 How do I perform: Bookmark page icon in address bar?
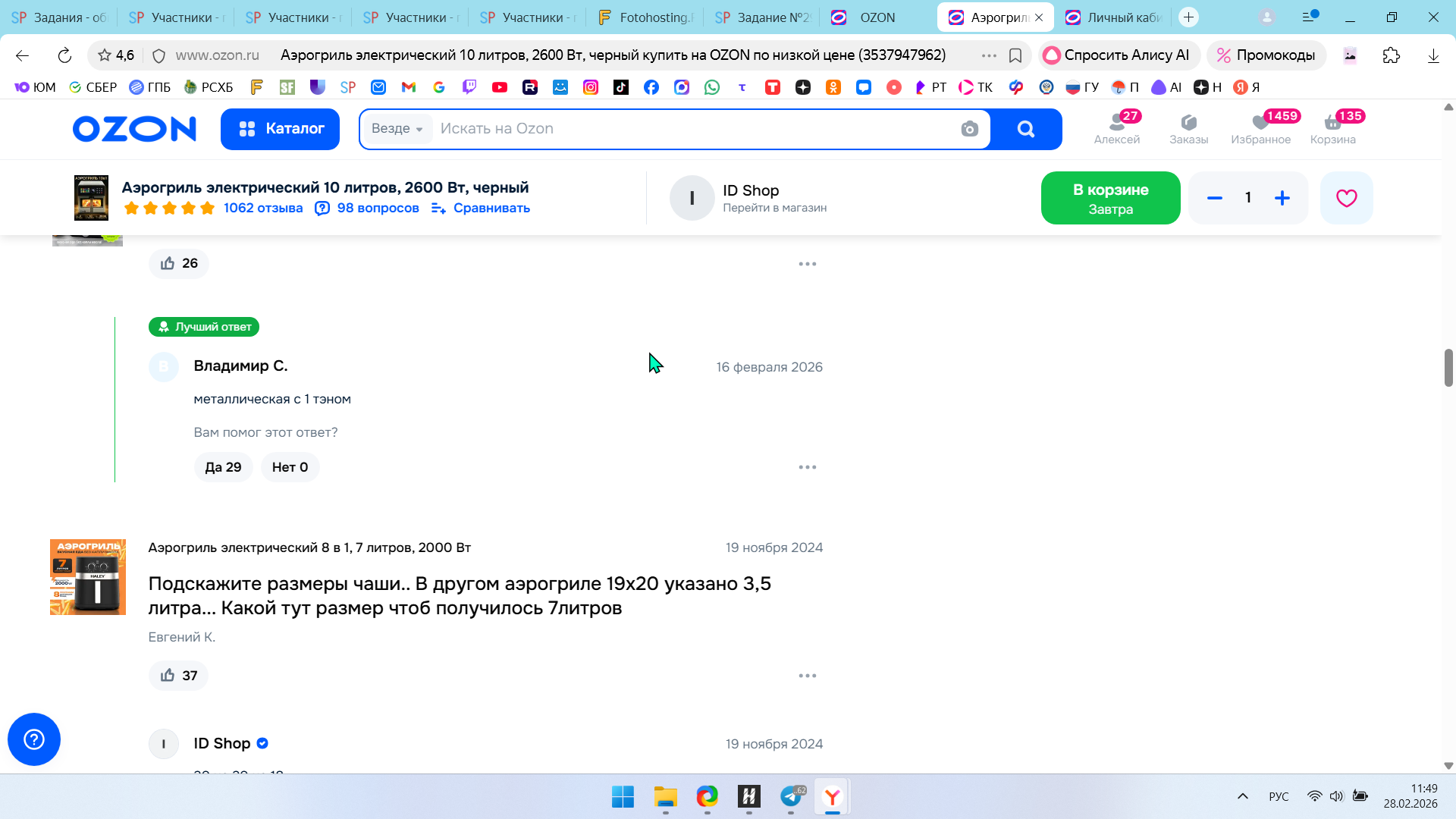click(1015, 55)
